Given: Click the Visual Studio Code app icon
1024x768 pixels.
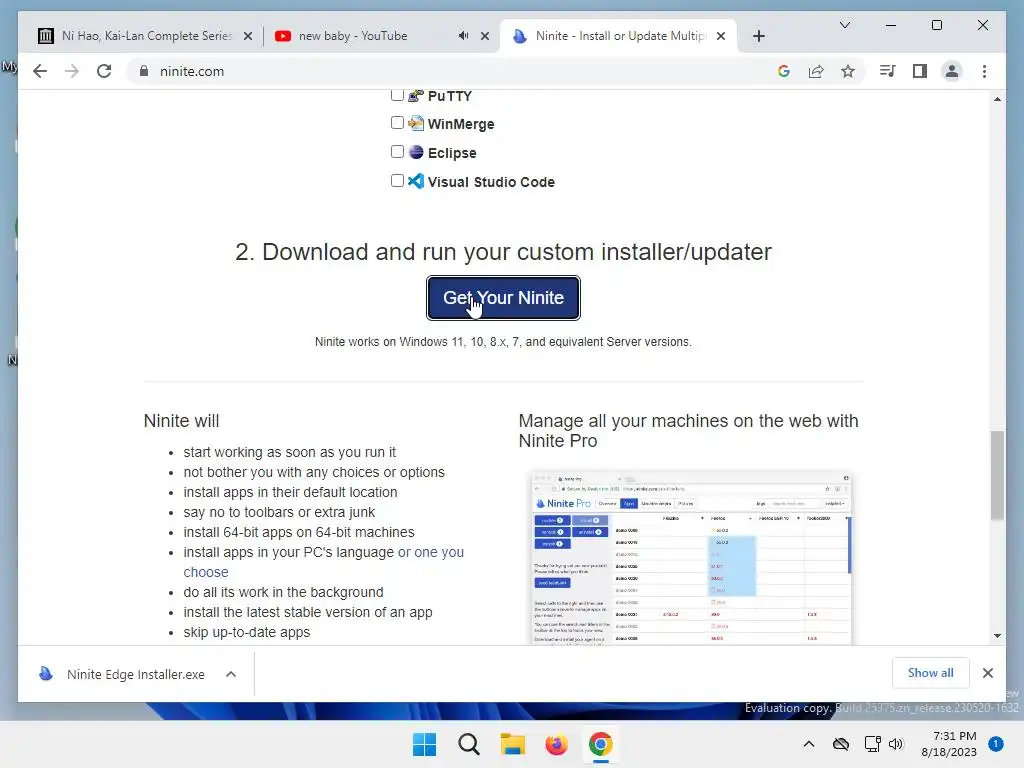Looking at the screenshot, I should pyautogui.click(x=416, y=180).
